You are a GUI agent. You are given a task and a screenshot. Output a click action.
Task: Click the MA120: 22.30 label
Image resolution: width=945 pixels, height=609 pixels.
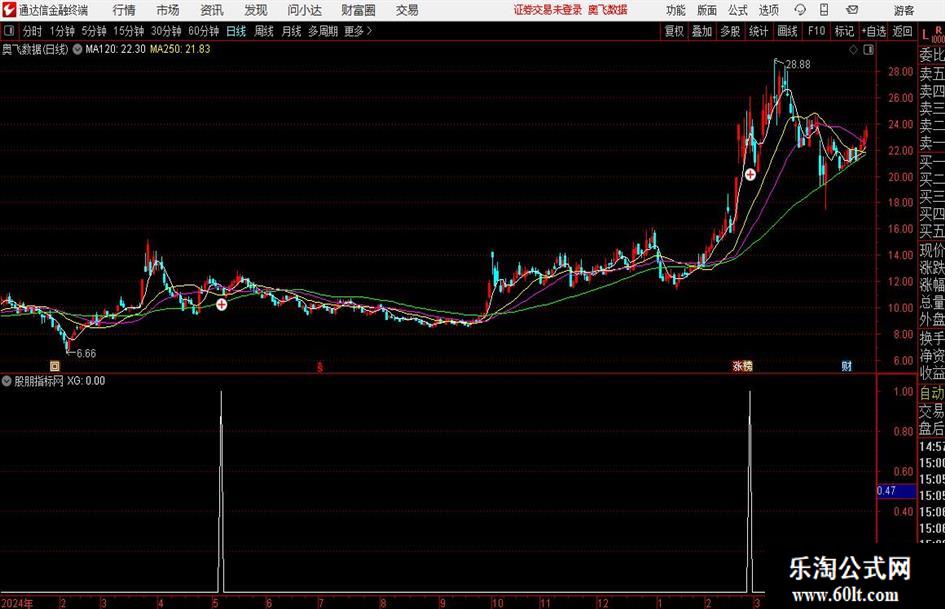pyautogui.click(x=115, y=49)
